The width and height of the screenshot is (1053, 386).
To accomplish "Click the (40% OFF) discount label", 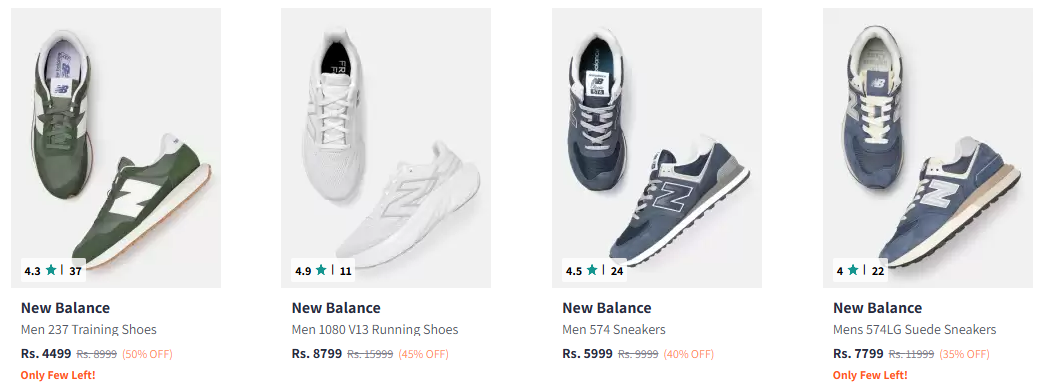I will point(688,354).
